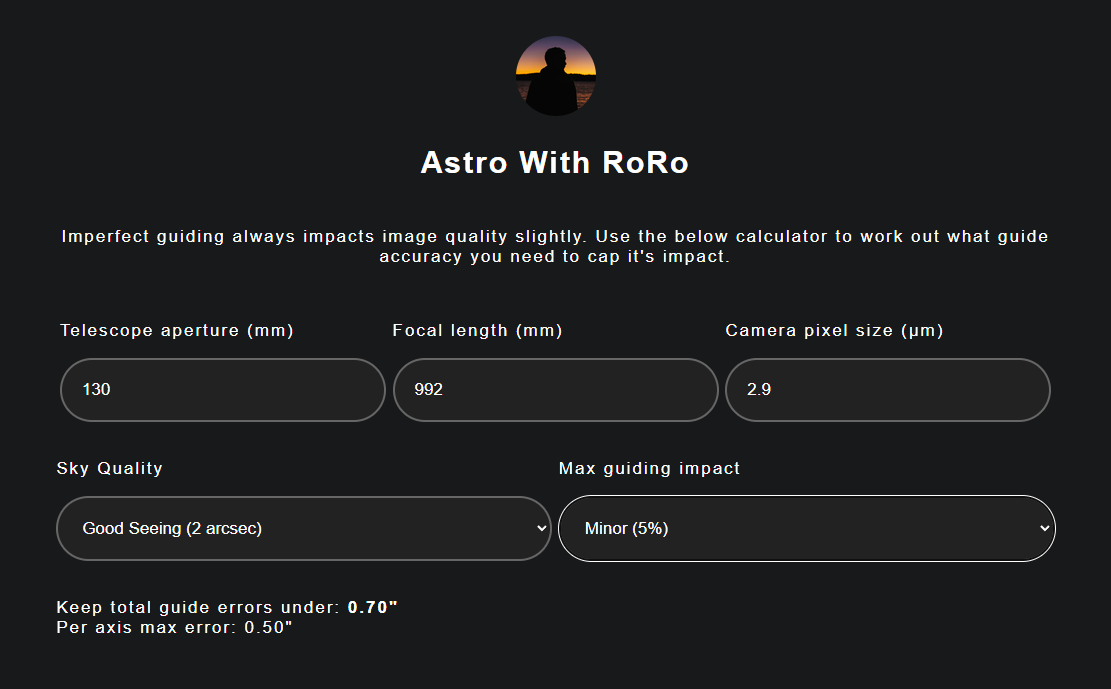Click the first line starting with Imperfect guiding
The image size is (1111, 689).
coord(555,236)
